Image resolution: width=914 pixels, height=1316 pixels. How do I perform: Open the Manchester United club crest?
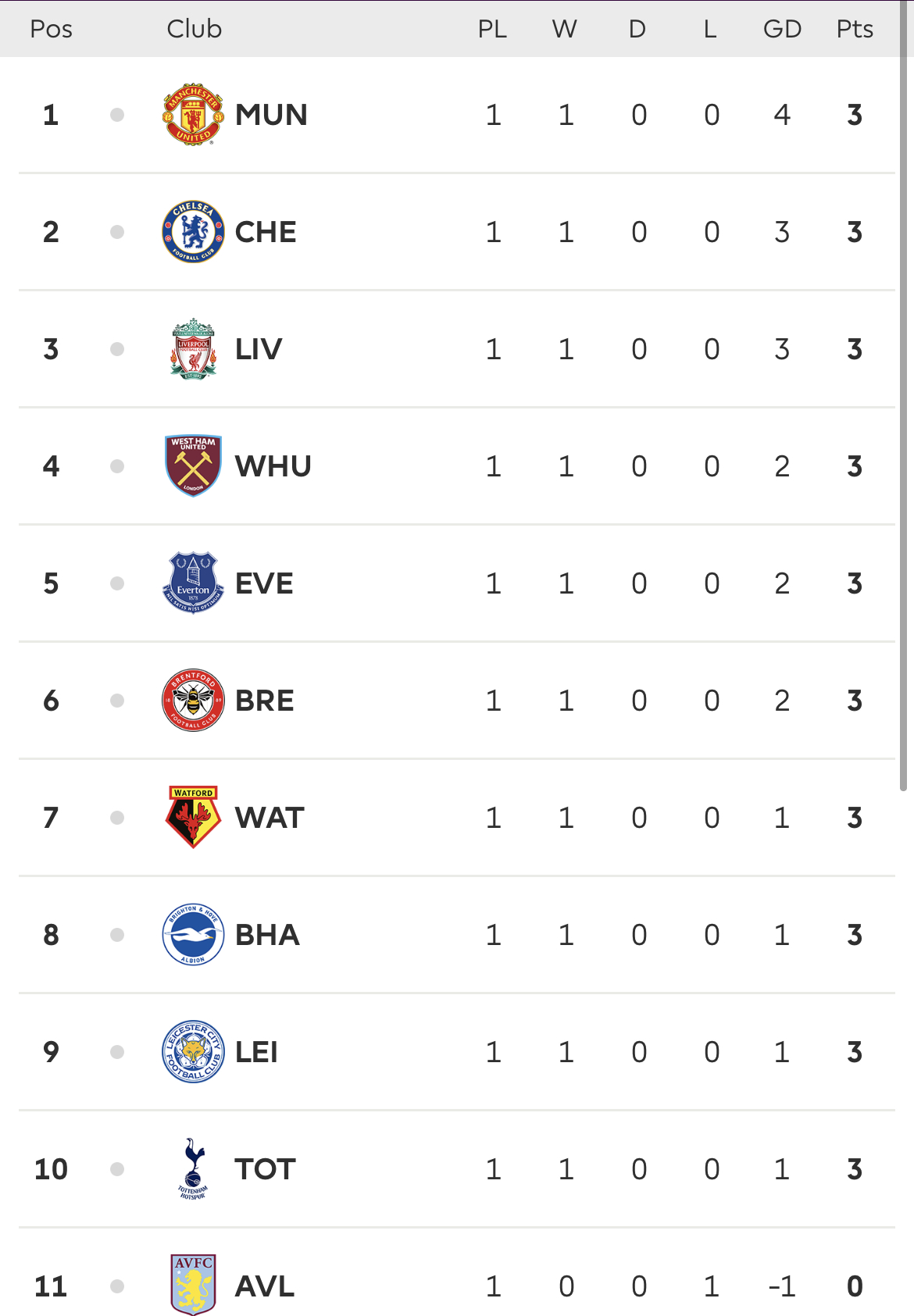193,115
